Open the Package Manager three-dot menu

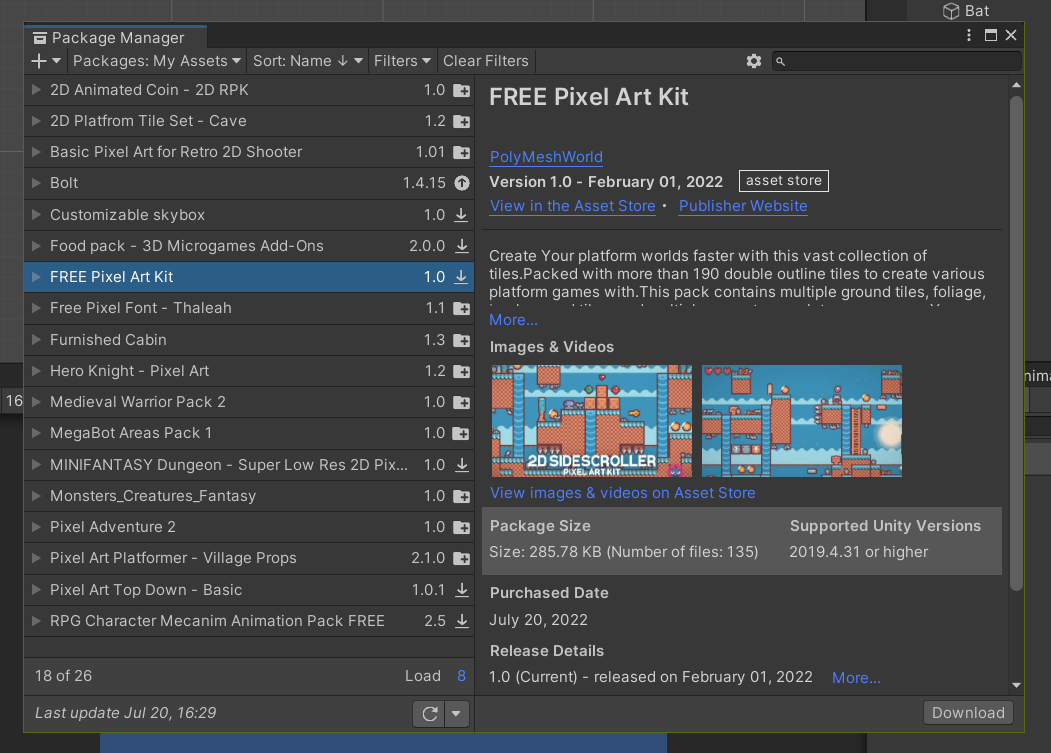(x=969, y=36)
